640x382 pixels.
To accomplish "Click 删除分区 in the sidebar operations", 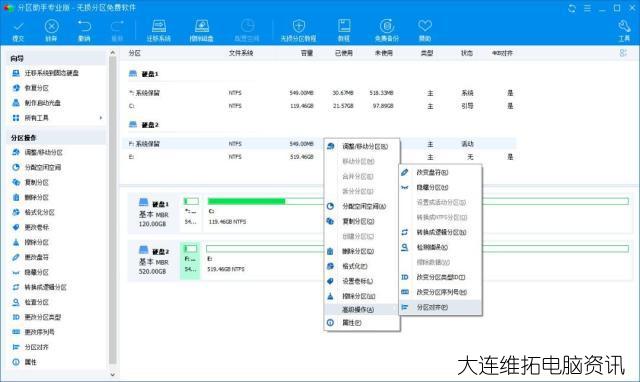I will point(37,198).
